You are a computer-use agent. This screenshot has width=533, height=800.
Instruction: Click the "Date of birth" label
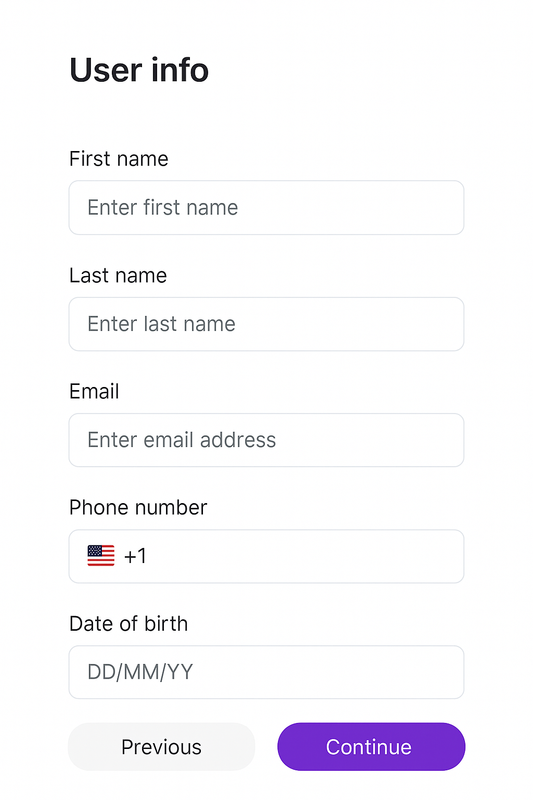pos(129,623)
